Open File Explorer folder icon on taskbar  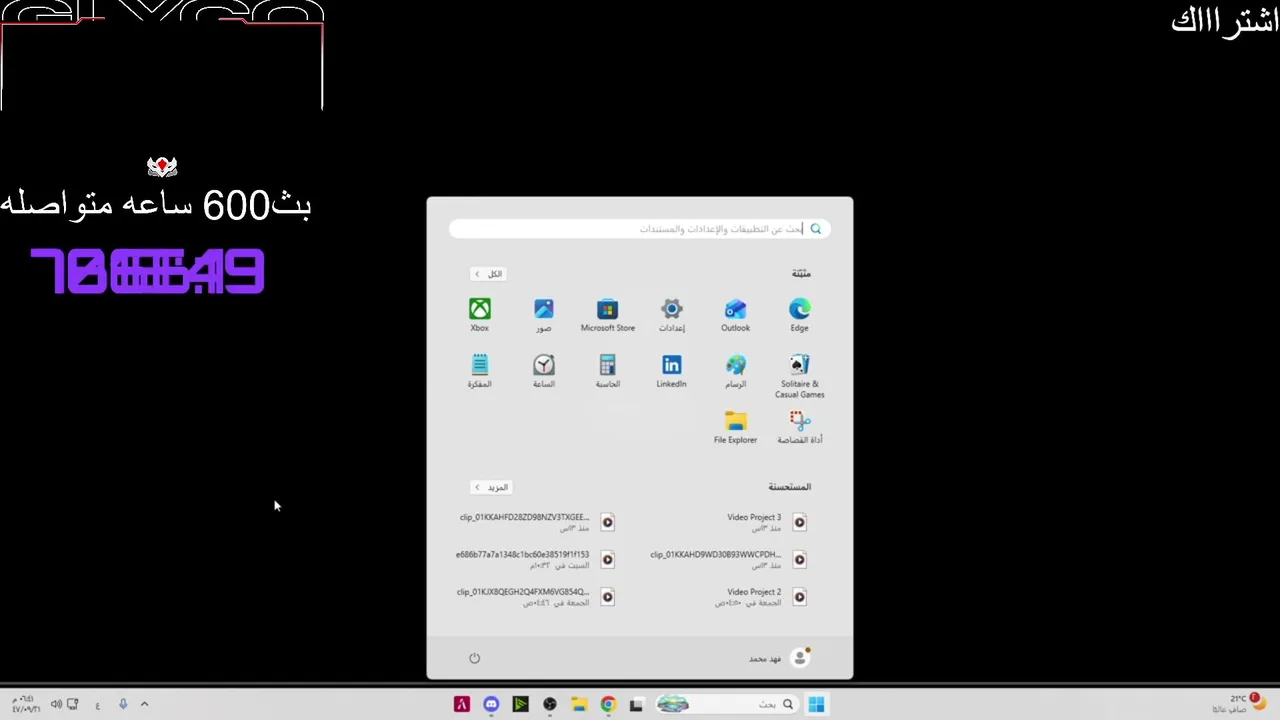579,704
